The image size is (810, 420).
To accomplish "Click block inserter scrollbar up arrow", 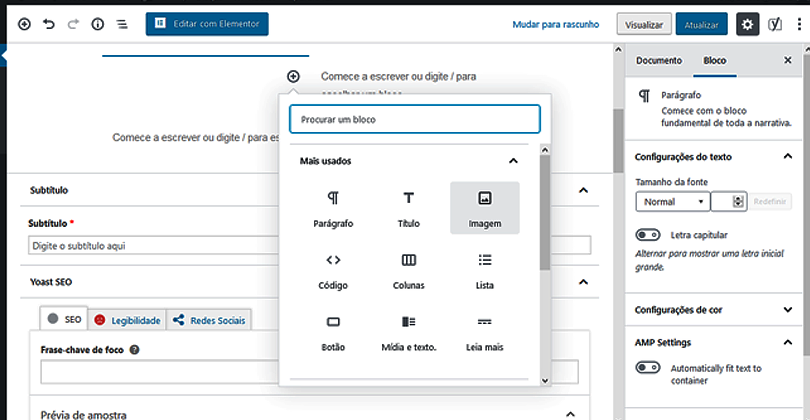I will [545, 150].
